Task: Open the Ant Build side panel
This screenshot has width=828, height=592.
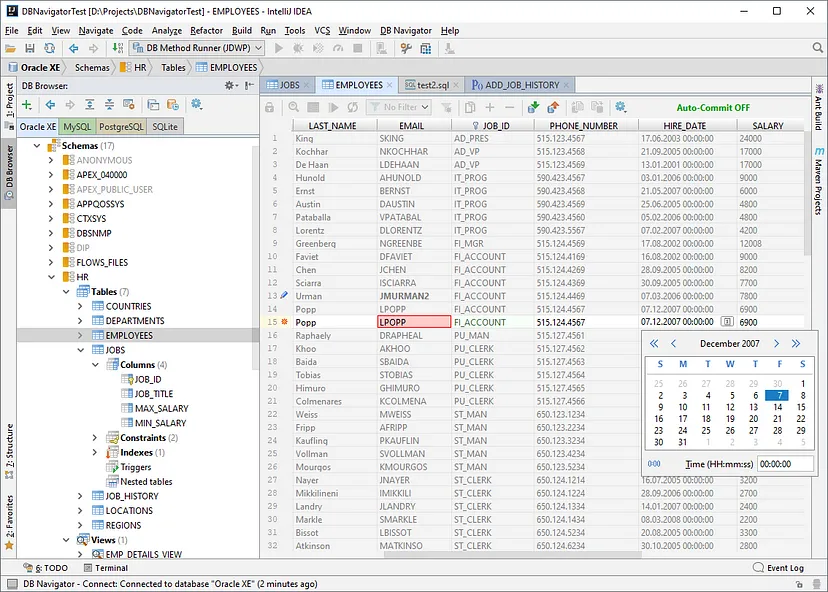Action: (x=818, y=107)
